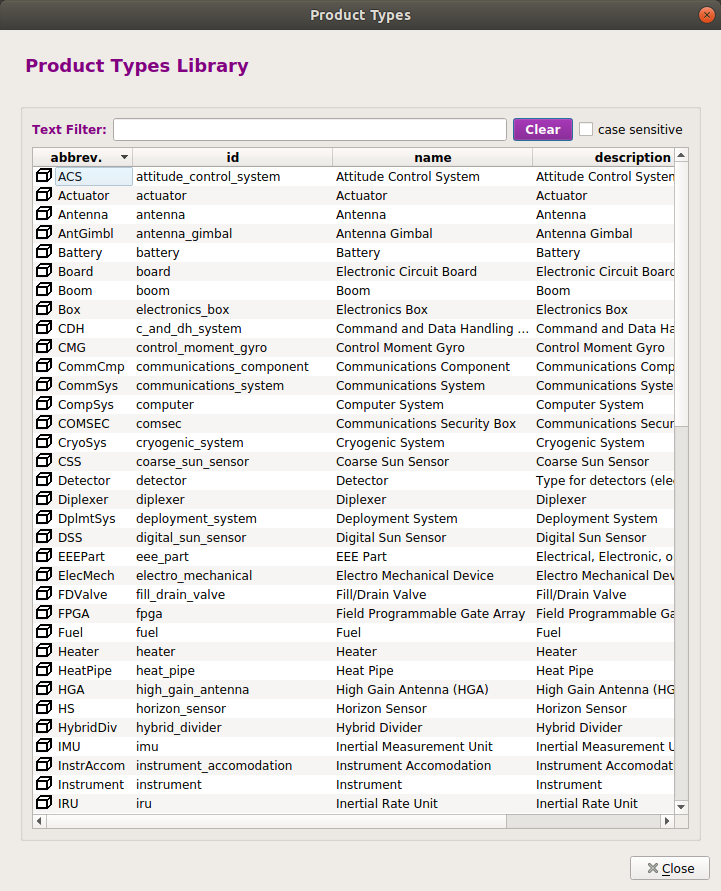Viewport: 721px width, 891px height.
Task: Select the 'control_moment_gyro' id cell
Action: point(232,348)
